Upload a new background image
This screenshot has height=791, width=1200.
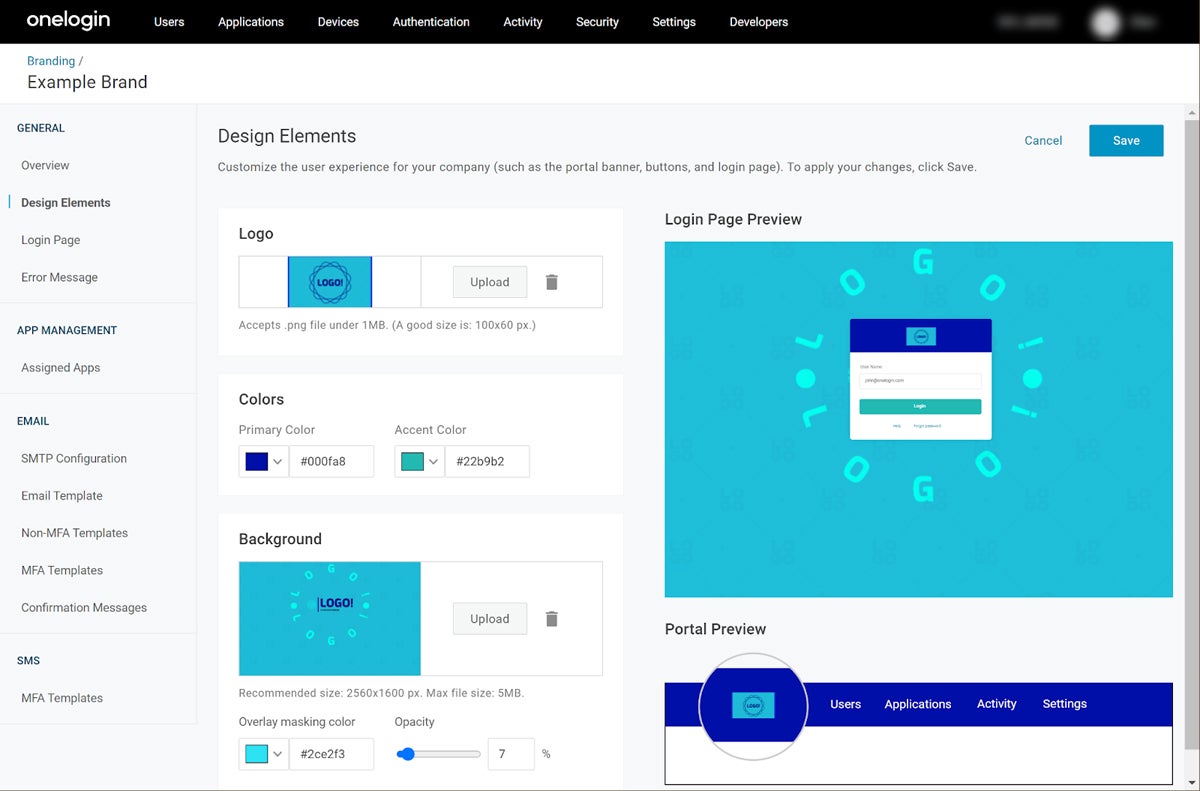489,619
